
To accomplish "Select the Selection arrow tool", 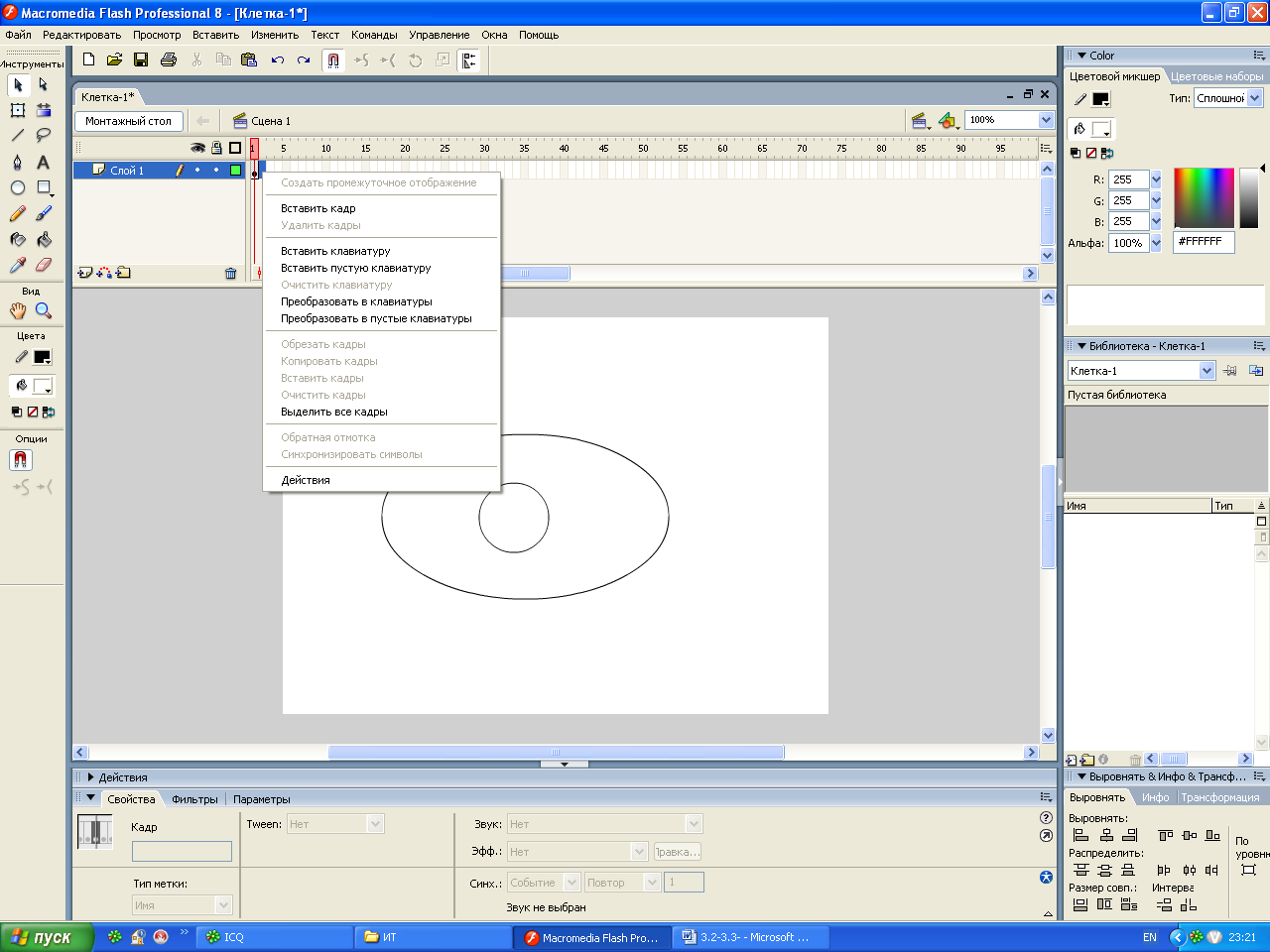I will click(18, 85).
